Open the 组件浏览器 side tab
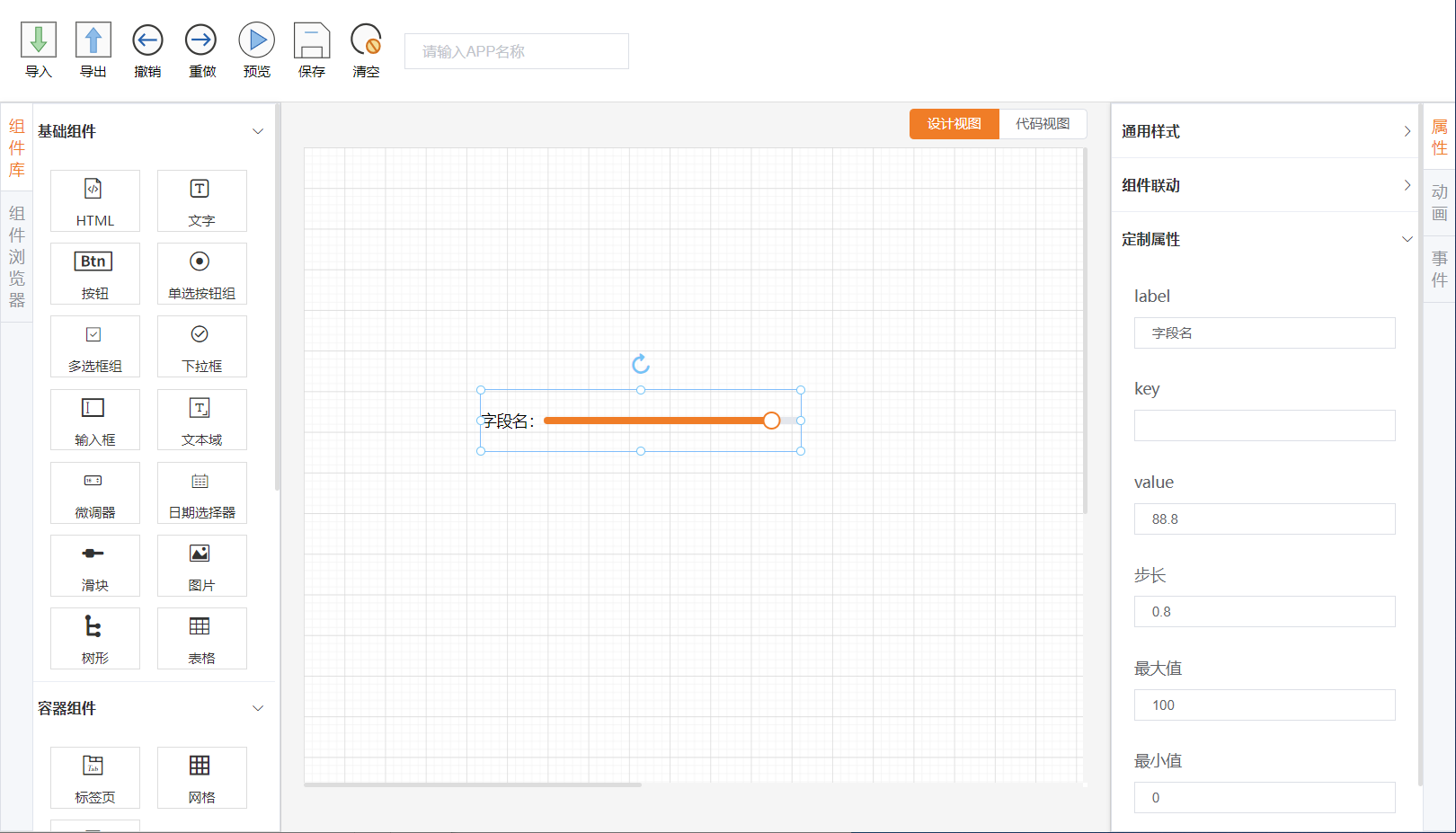Image resolution: width=1456 pixels, height=833 pixels. point(17,257)
